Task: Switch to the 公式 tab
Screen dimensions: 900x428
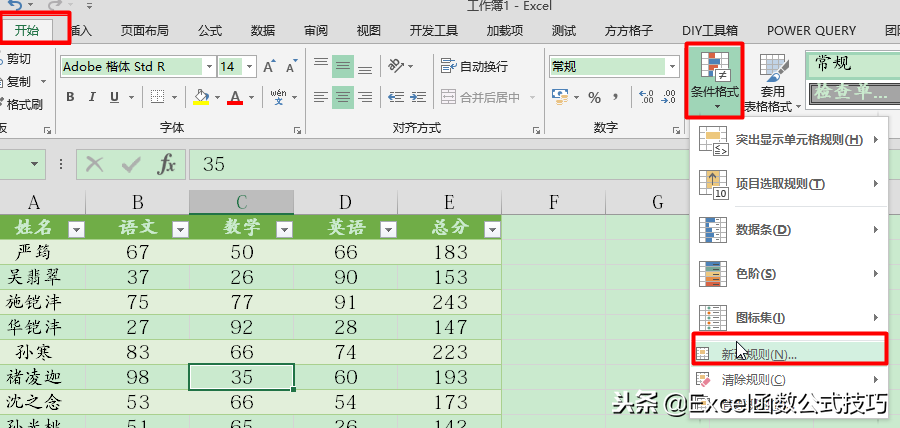Action: point(210,30)
